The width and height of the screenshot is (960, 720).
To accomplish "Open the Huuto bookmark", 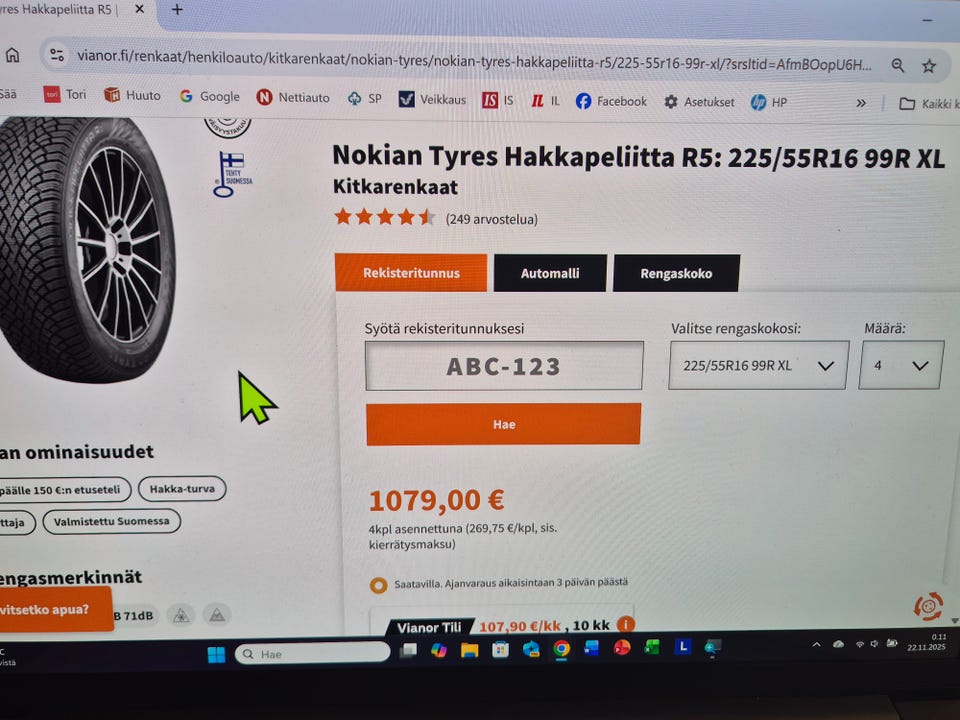I will (132, 95).
